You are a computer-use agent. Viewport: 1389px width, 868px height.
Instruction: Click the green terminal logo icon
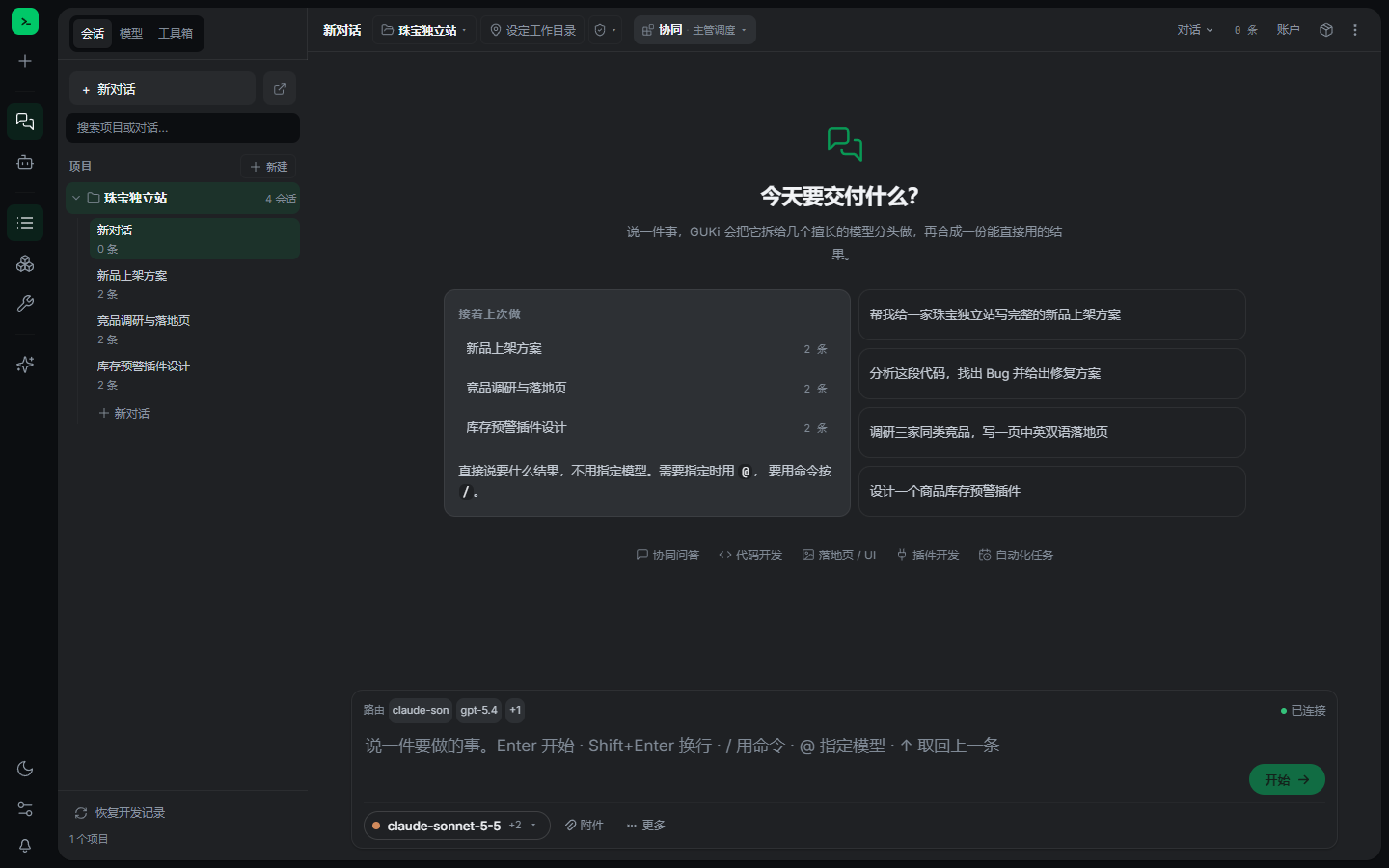25,21
